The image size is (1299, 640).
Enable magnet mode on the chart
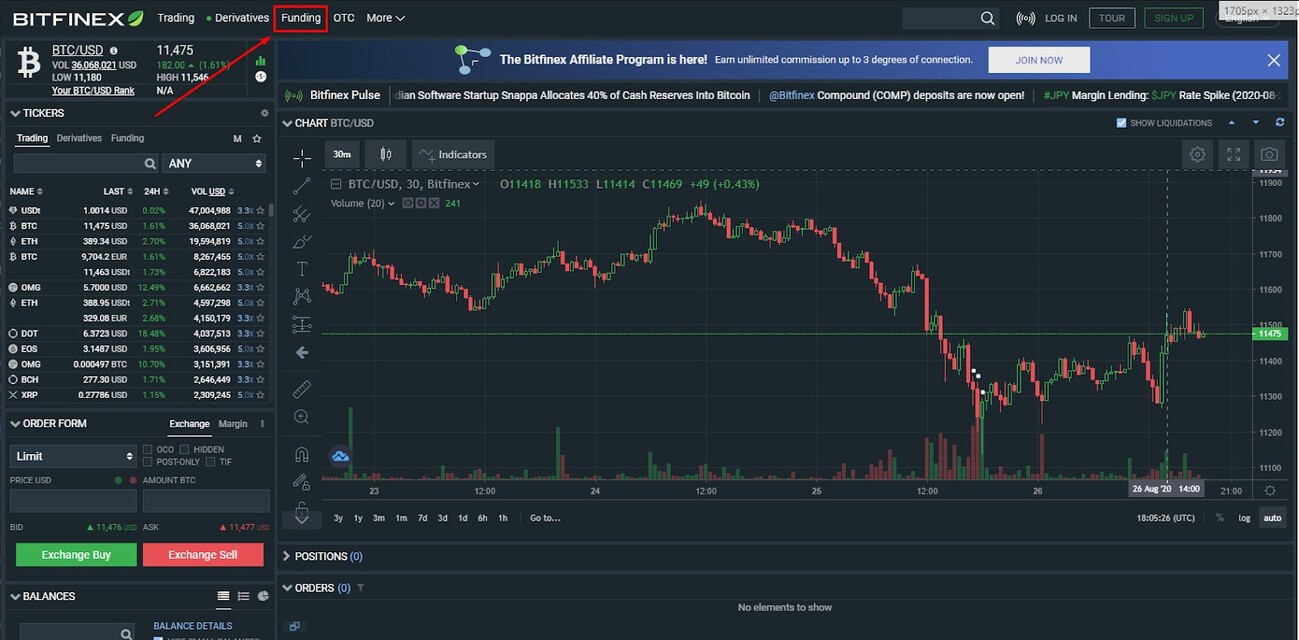point(301,453)
